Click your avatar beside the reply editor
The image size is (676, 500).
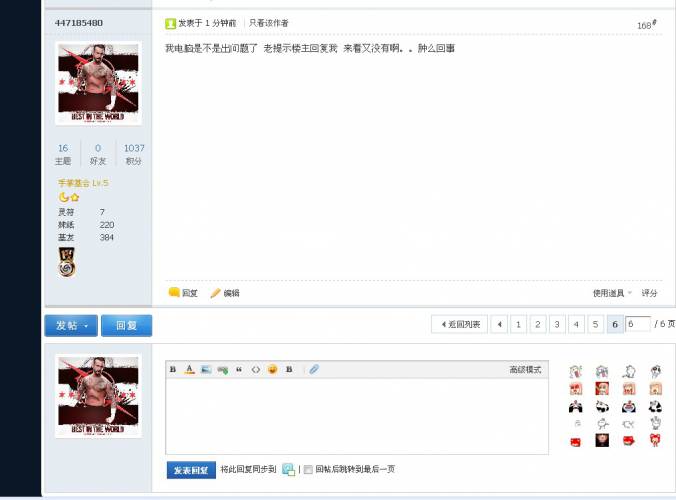click(x=98, y=396)
